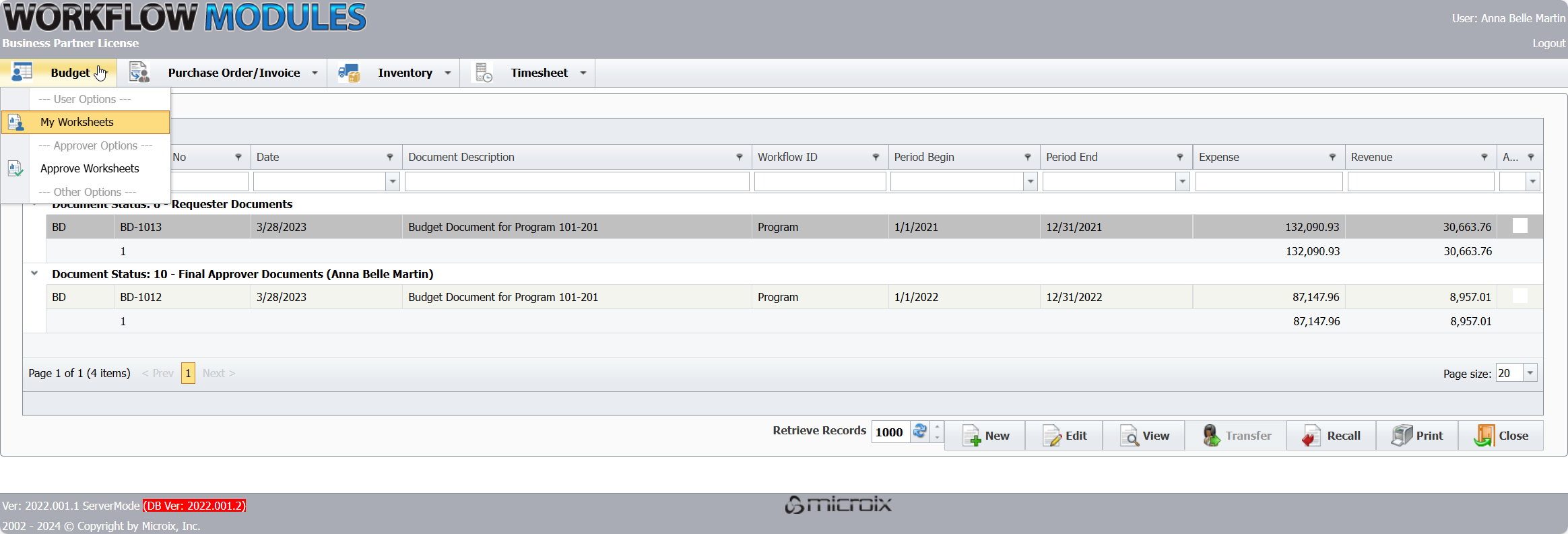The width and height of the screenshot is (1568, 534).
Task: Click the filter icon on Document Description column
Action: (x=740, y=157)
